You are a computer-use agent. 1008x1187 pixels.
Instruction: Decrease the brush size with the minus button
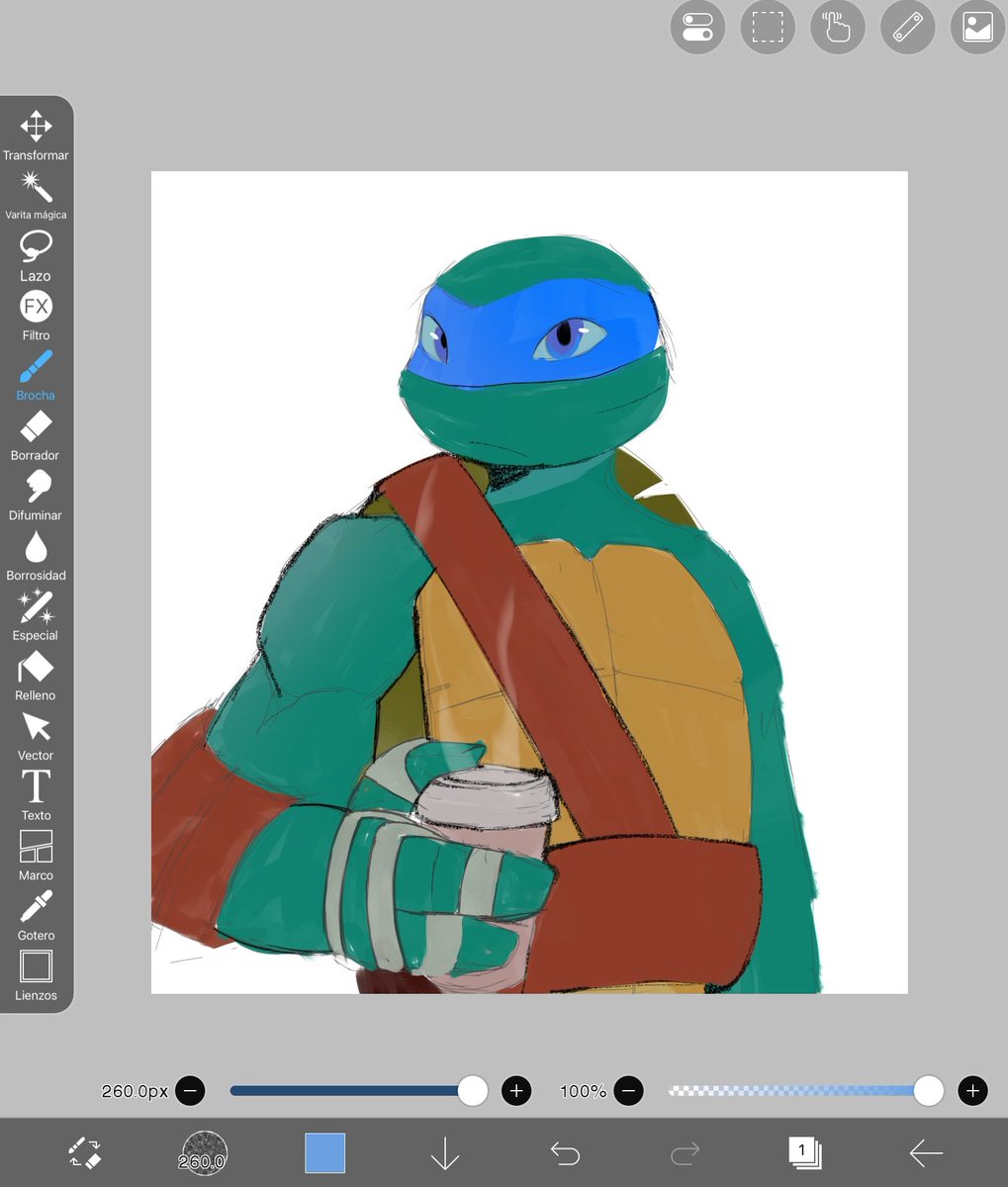coord(190,1091)
